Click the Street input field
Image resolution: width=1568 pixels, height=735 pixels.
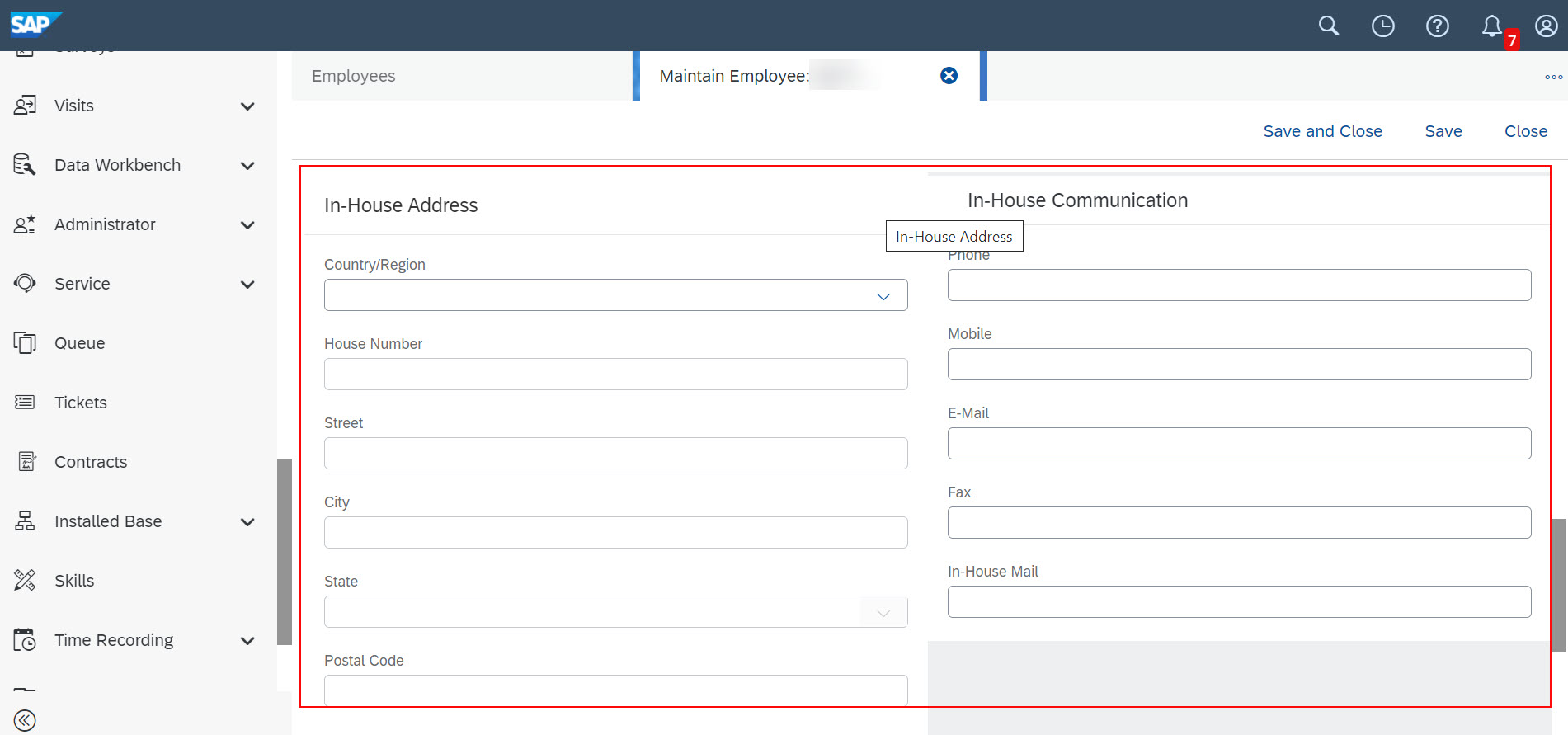(x=616, y=453)
